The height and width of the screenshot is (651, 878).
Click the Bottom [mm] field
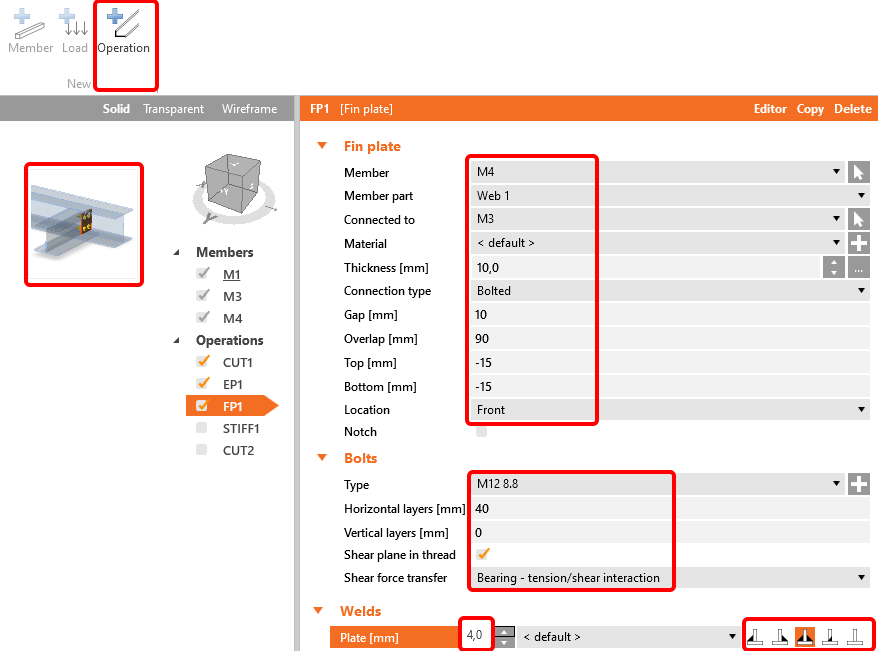tap(669, 386)
